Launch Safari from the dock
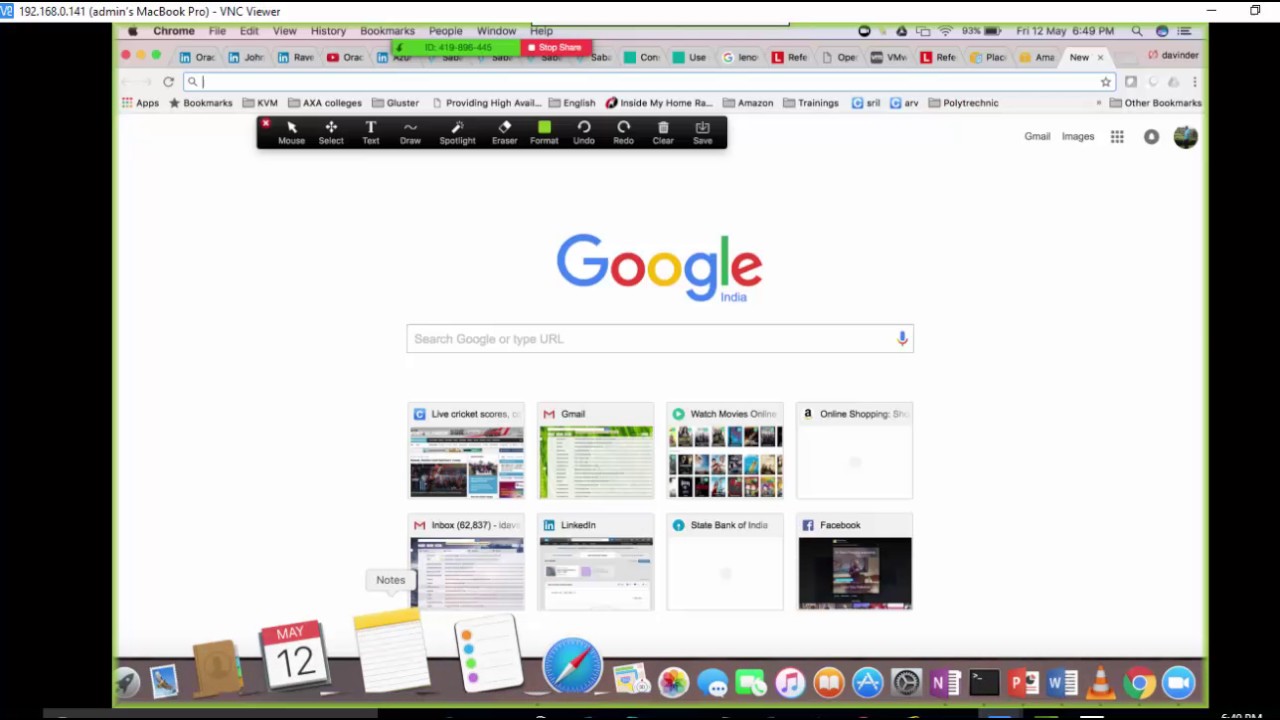This screenshot has width=1280, height=720. 572,666
